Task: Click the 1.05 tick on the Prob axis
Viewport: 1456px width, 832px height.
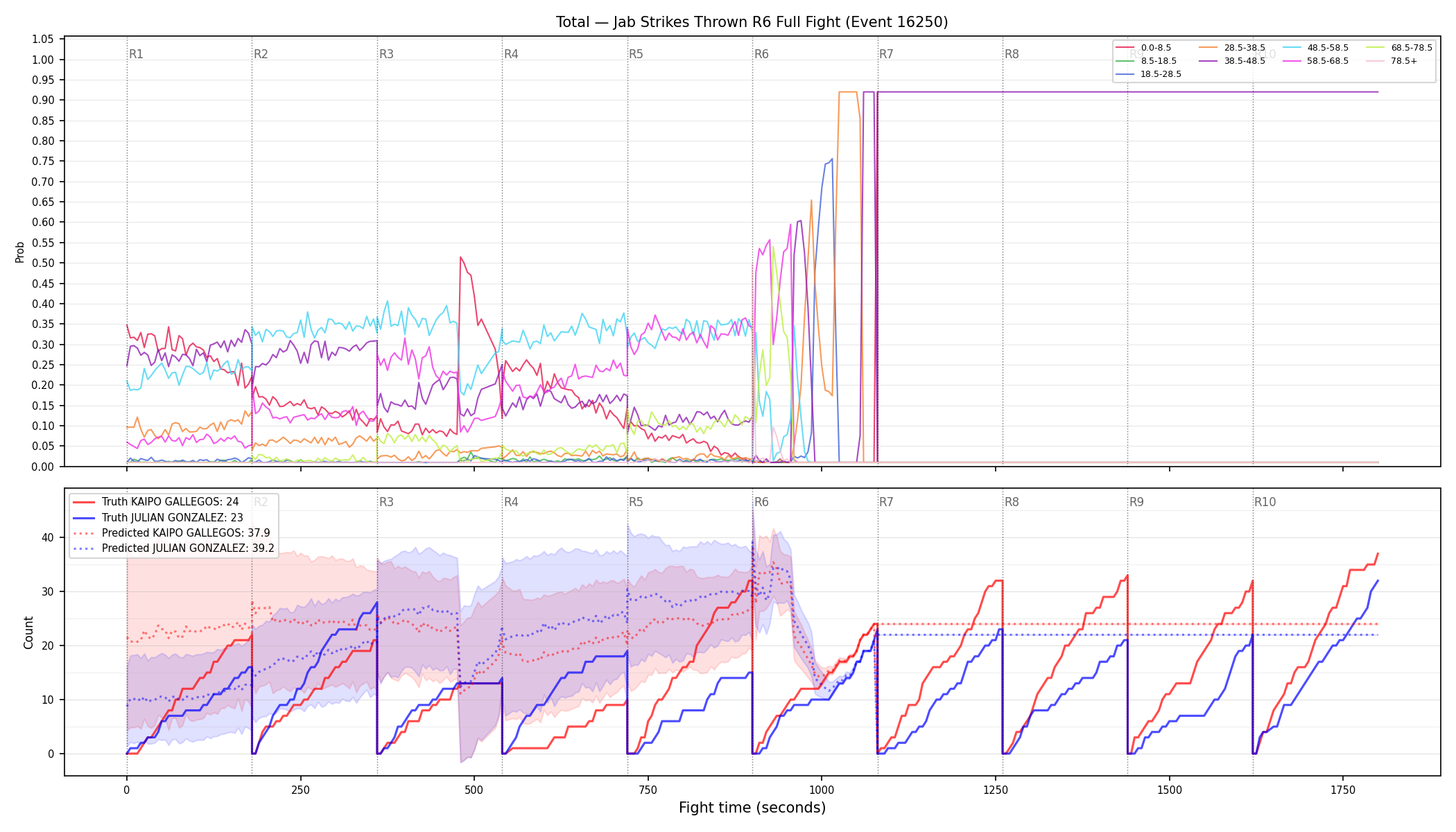Action: tap(43, 40)
